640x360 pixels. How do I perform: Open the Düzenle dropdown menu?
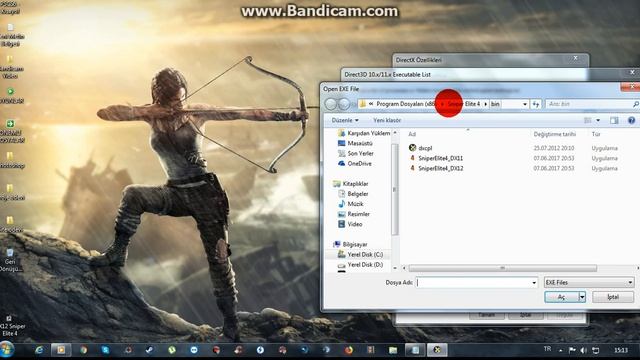click(x=345, y=120)
